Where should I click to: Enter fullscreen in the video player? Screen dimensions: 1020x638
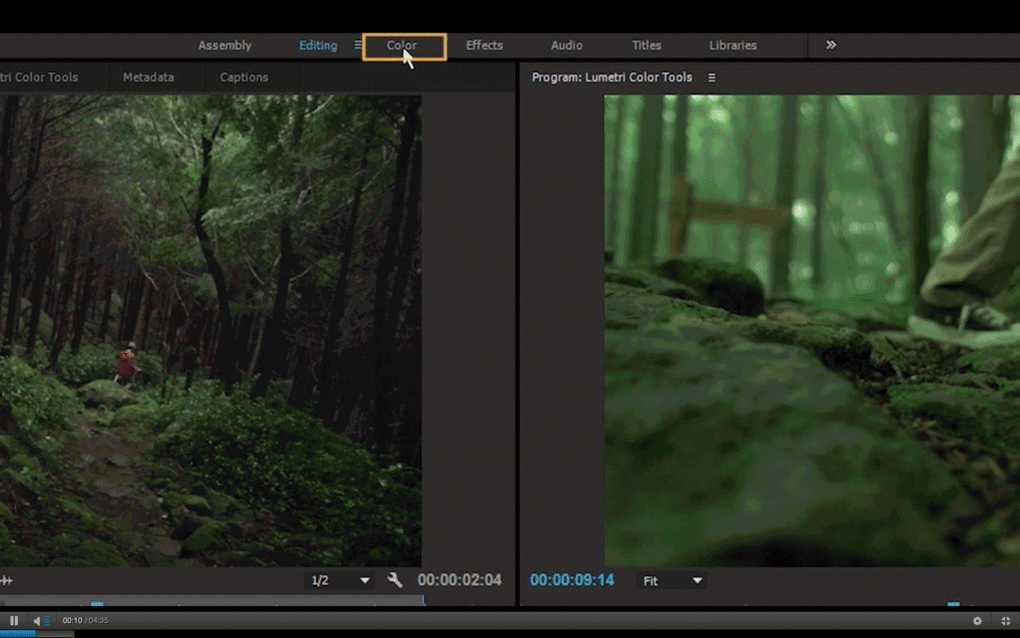pos(1006,621)
